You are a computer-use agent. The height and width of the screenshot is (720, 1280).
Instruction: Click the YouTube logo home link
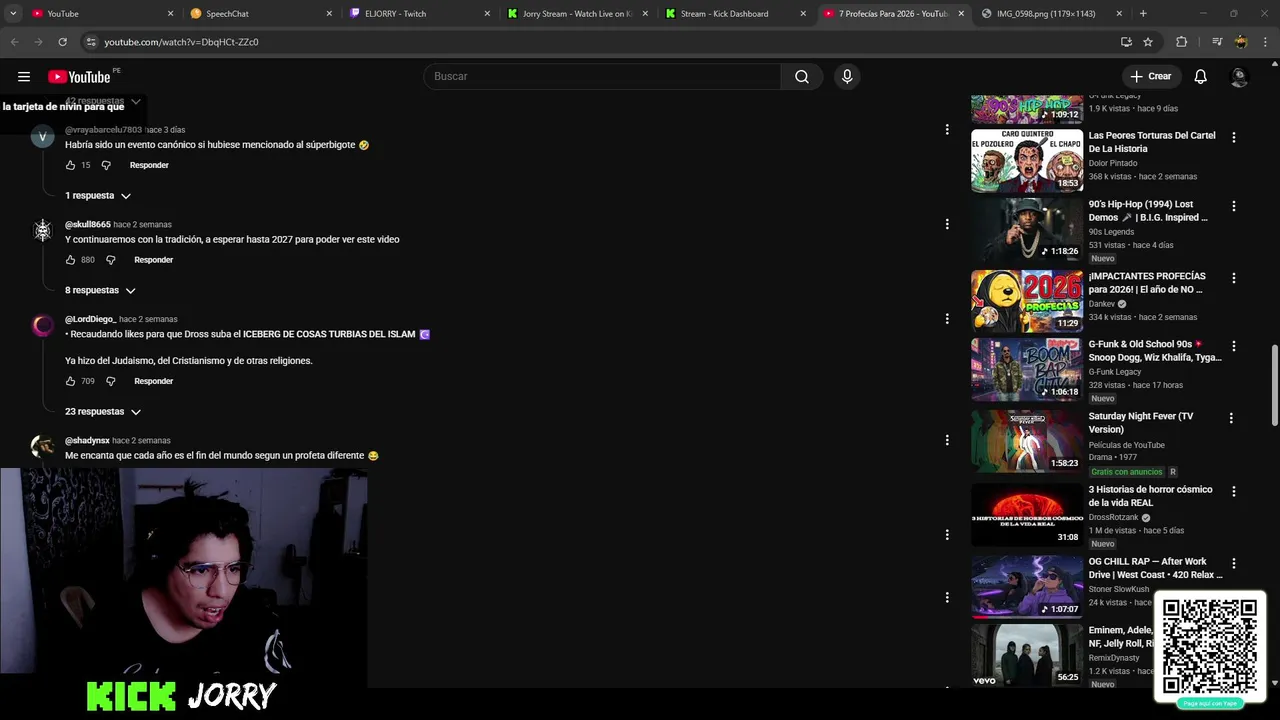click(79, 77)
